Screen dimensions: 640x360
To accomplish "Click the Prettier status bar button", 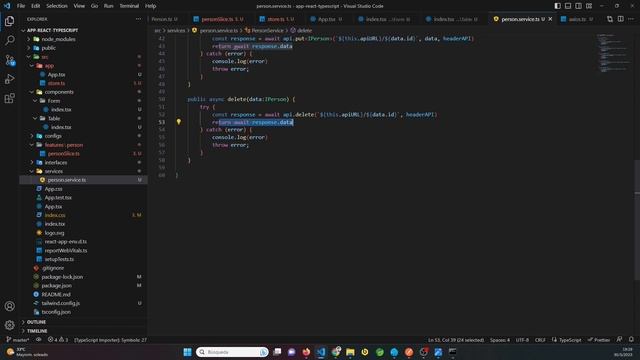I will tap(598, 340).
